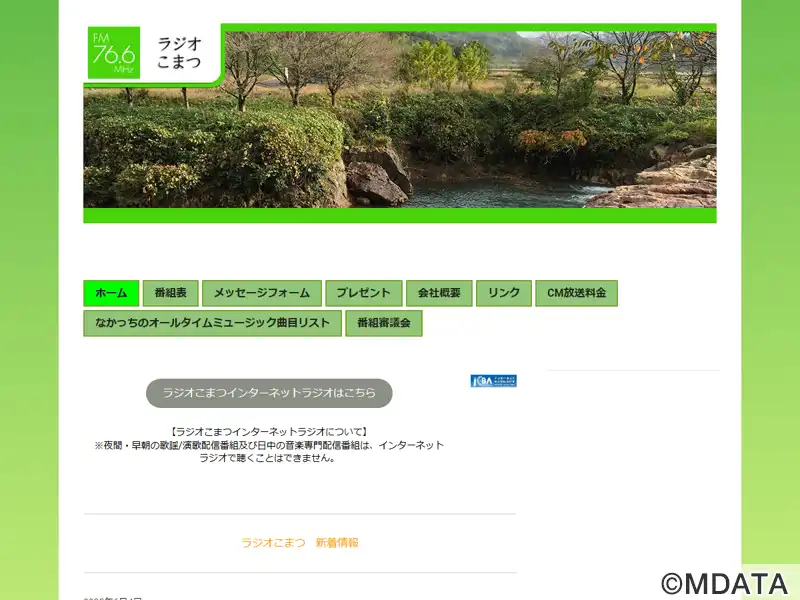Click the ラジオこまつ 新着情報 heading
Screen dimensions: 800x600
coord(300,543)
